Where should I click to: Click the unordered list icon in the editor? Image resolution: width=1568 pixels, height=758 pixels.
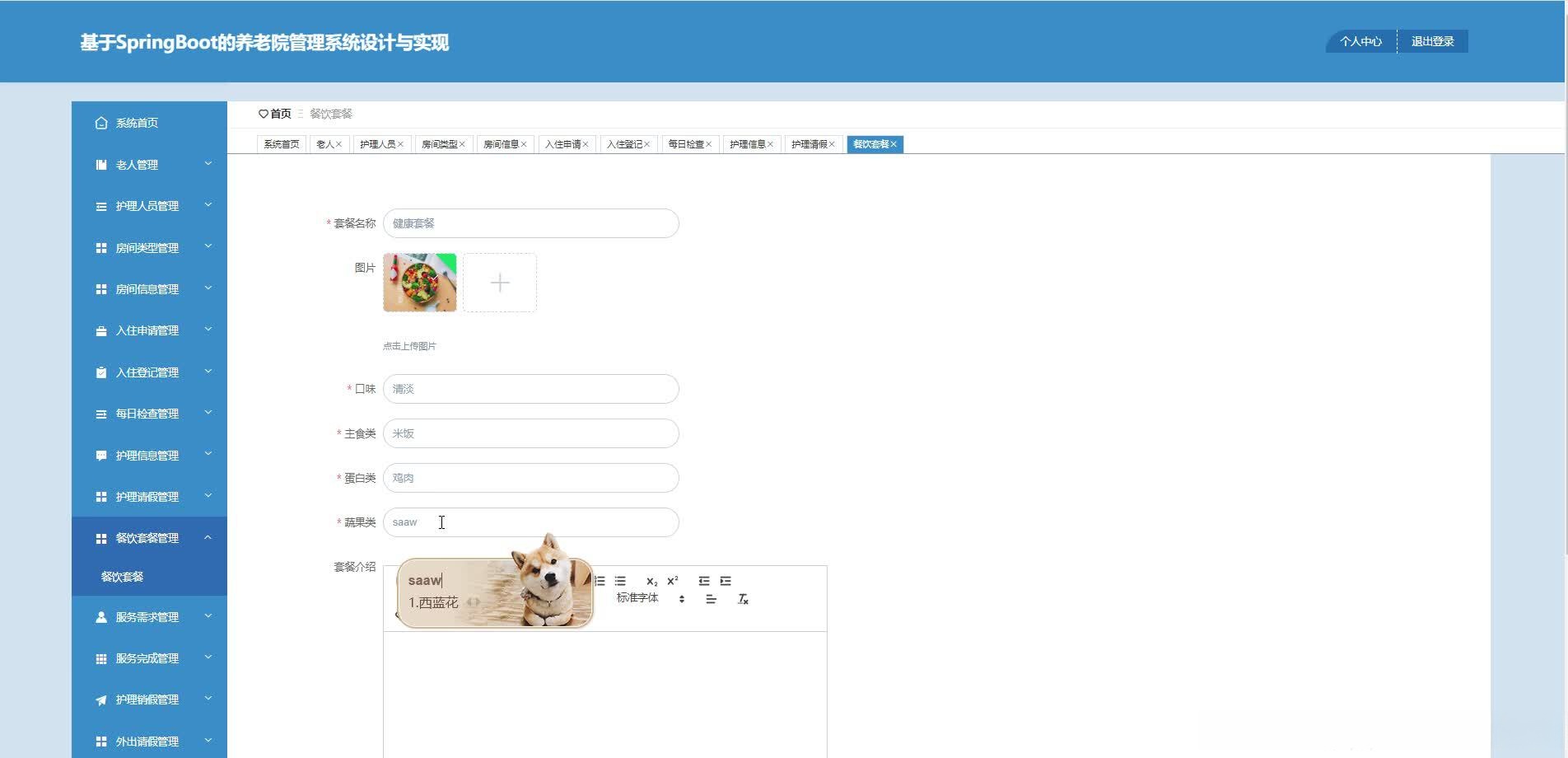620,580
